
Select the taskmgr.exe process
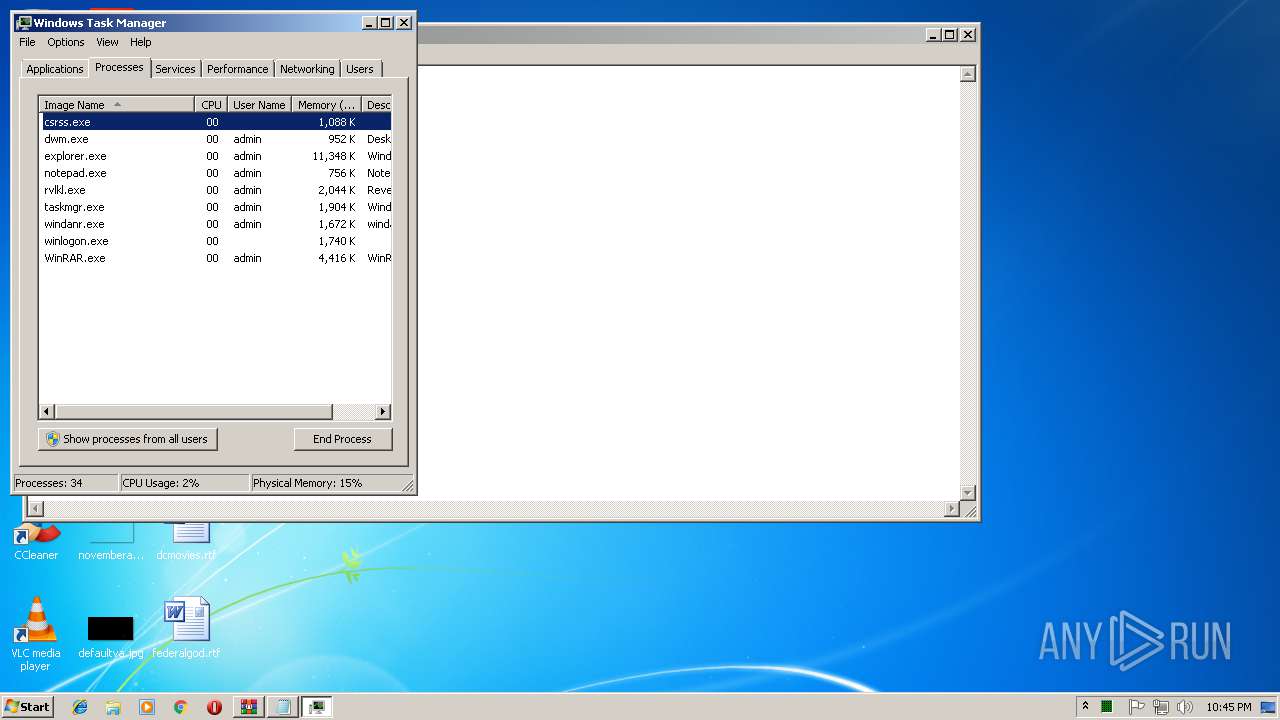coord(215,207)
